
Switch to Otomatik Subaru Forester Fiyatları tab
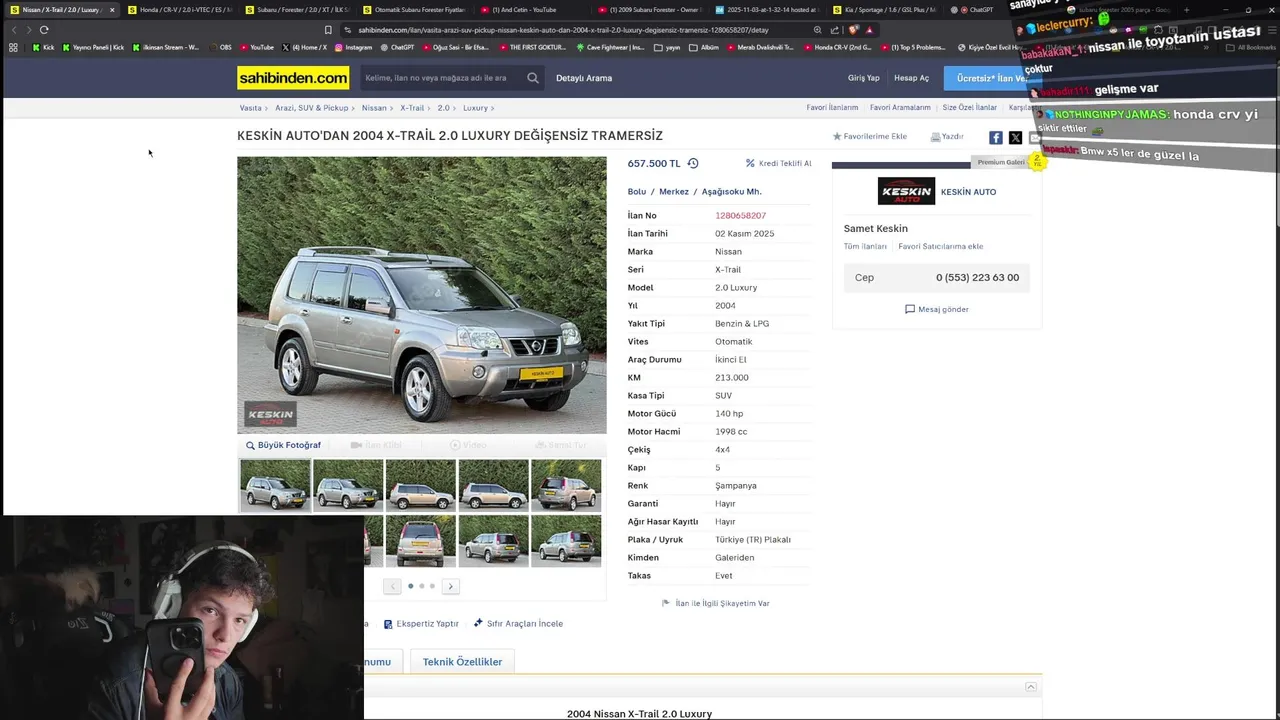tap(414, 10)
